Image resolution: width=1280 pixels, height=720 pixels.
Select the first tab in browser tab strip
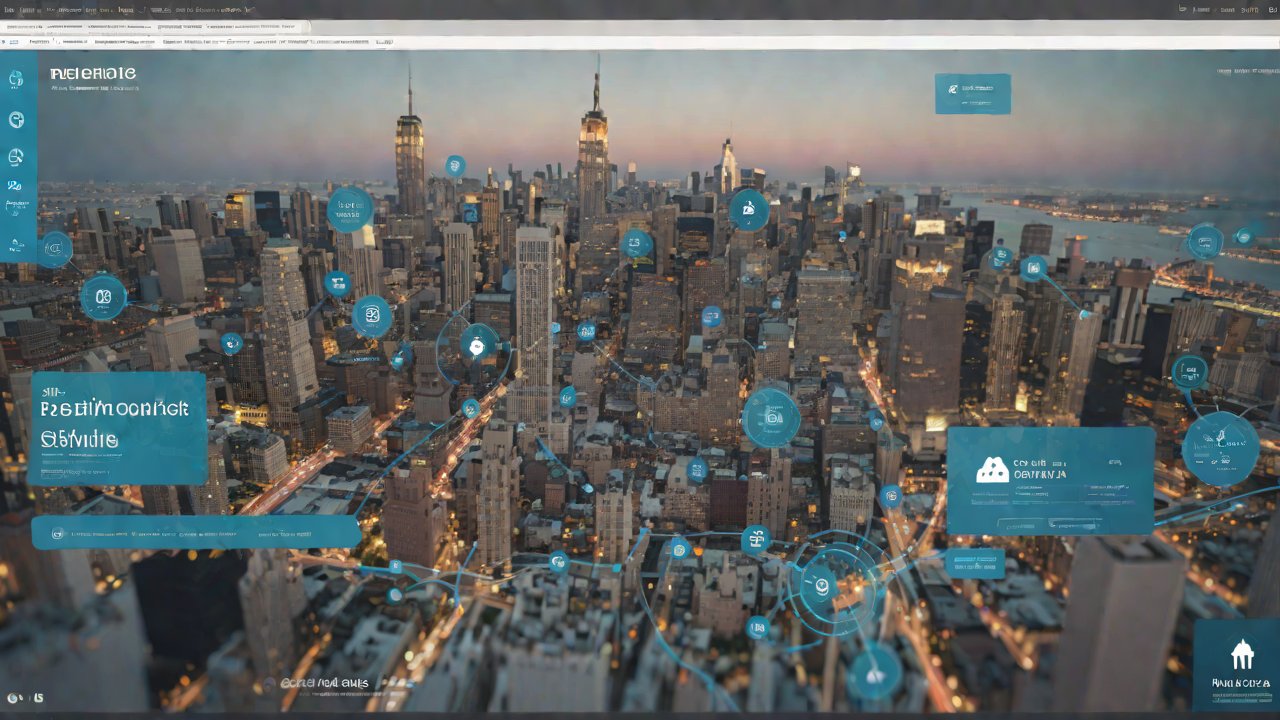tap(38, 27)
